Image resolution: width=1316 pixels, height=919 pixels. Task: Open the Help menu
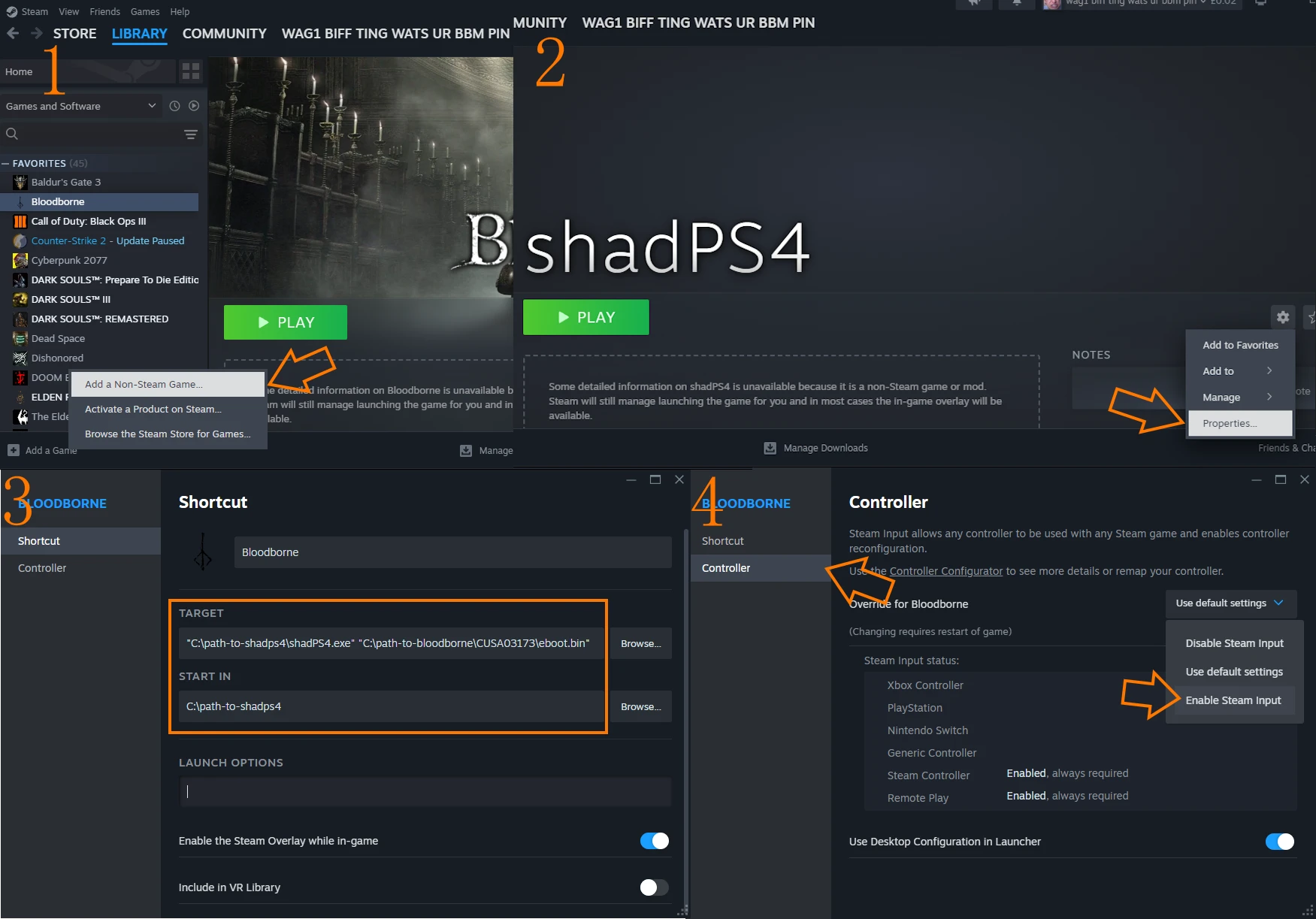tap(180, 11)
